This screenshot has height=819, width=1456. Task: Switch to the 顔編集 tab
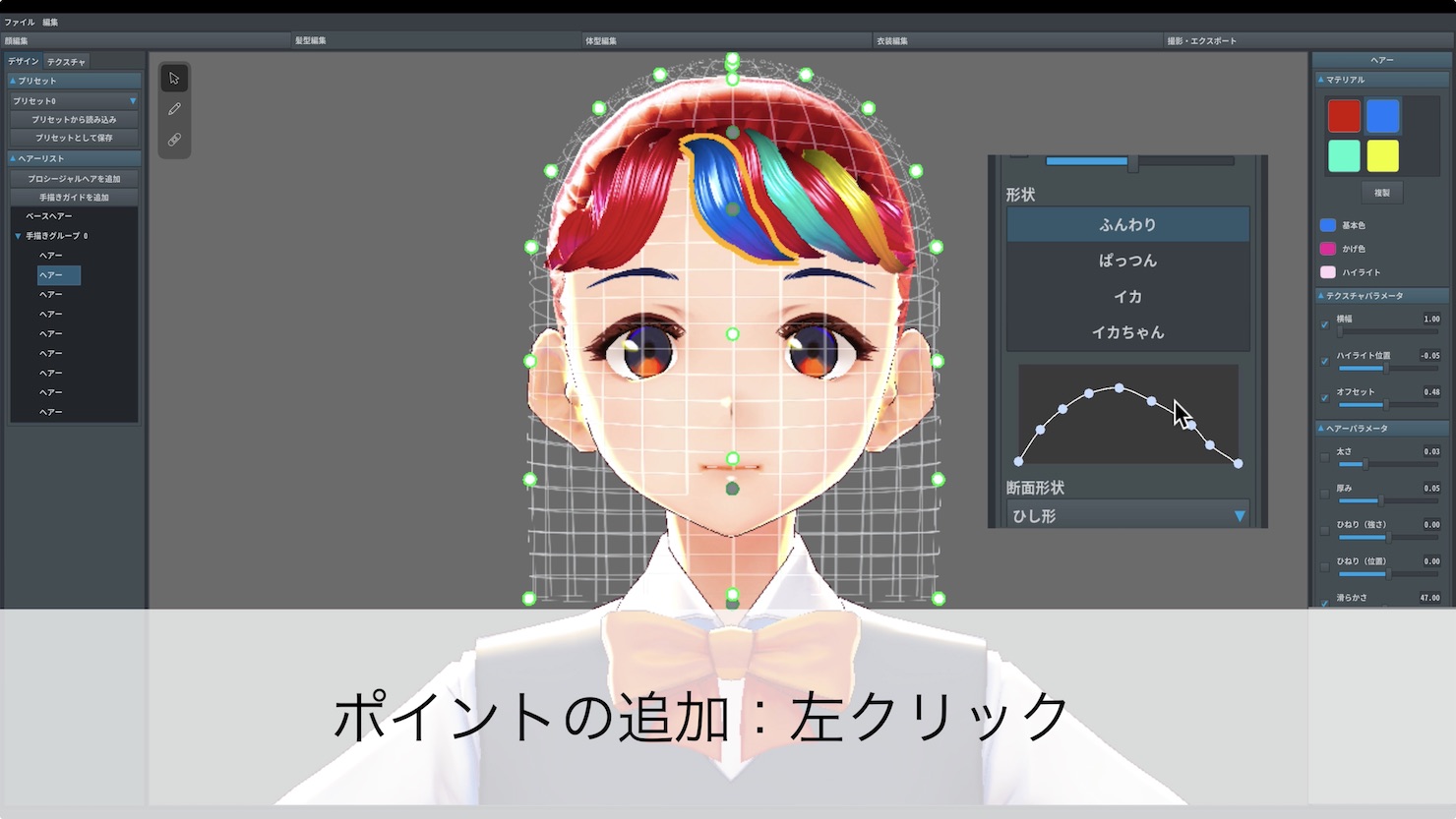tap(146, 40)
